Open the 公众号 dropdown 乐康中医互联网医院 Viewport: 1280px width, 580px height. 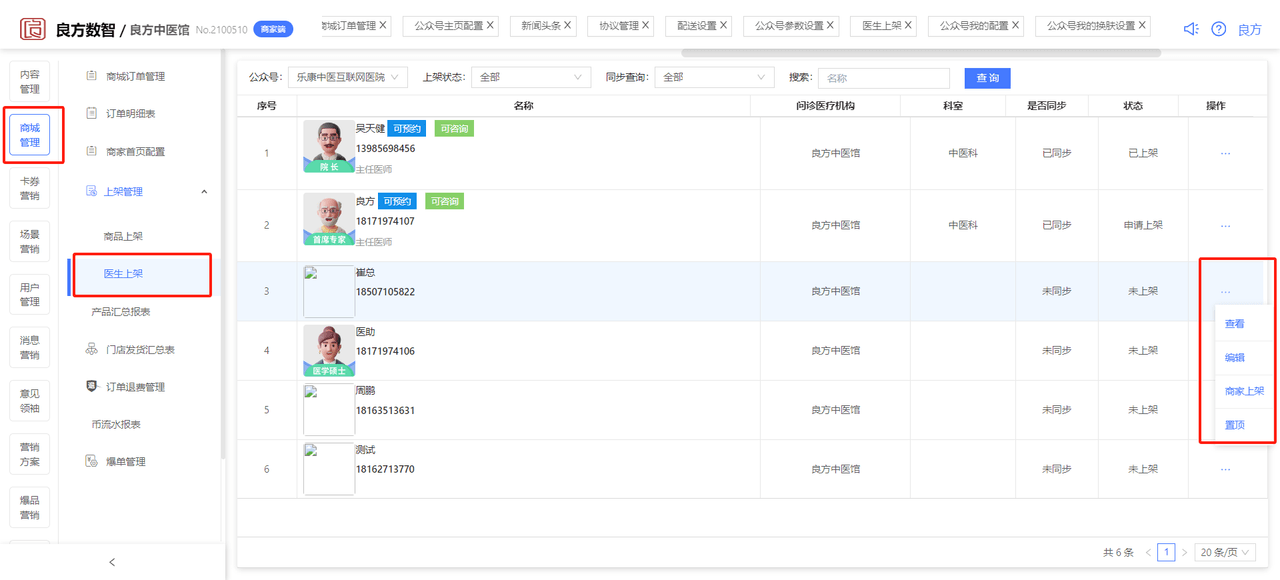(x=347, y=77)
